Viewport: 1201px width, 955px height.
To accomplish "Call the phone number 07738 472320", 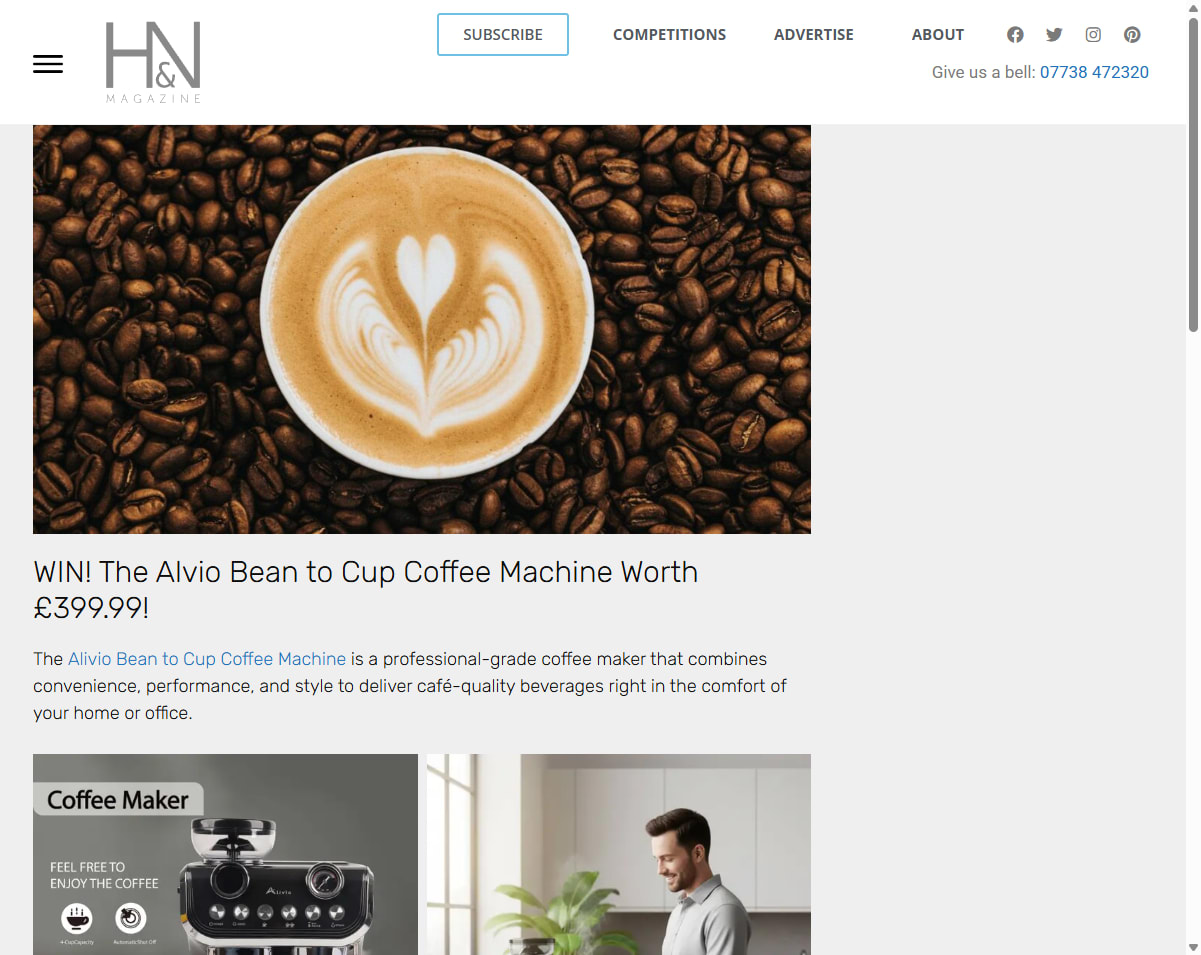I will point(1094,72).
